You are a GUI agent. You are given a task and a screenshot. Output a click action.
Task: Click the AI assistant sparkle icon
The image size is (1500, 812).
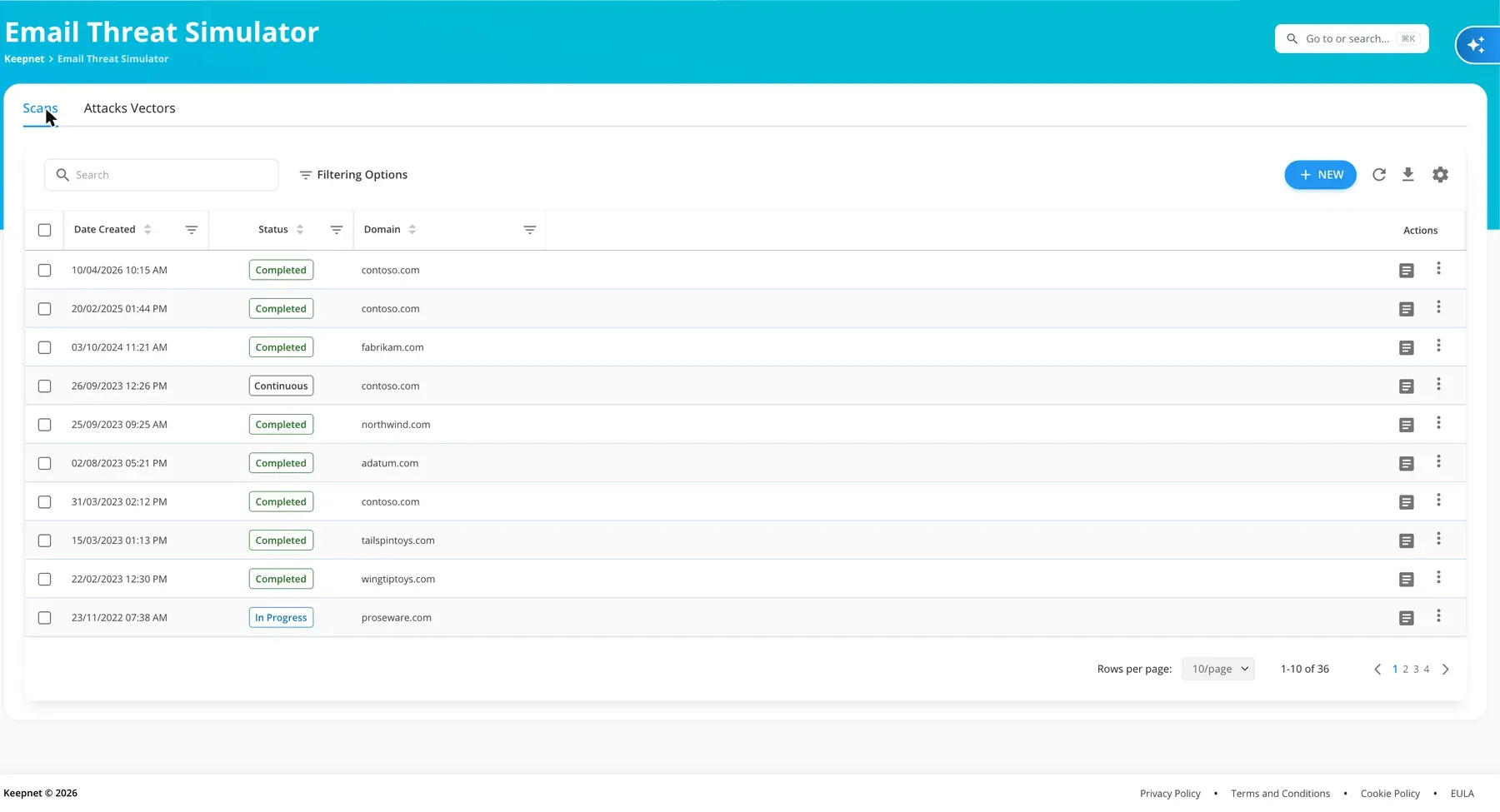point(1477,45)
